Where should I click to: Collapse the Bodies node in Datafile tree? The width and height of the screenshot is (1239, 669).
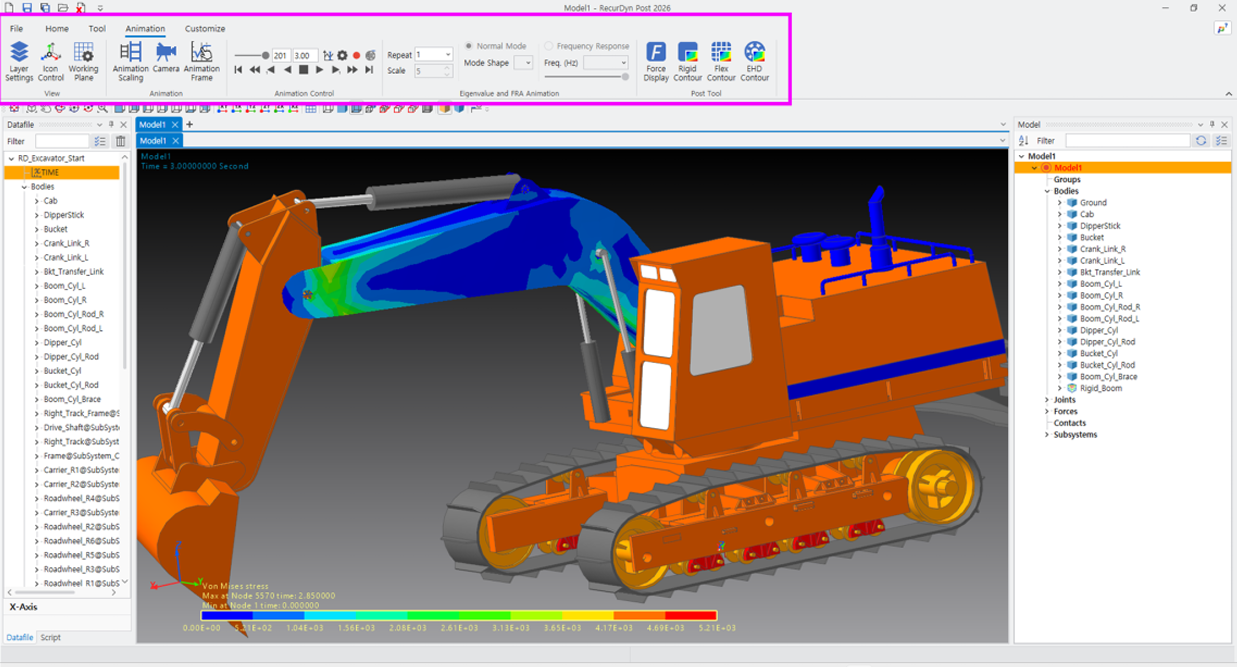[x=24, y=187]
